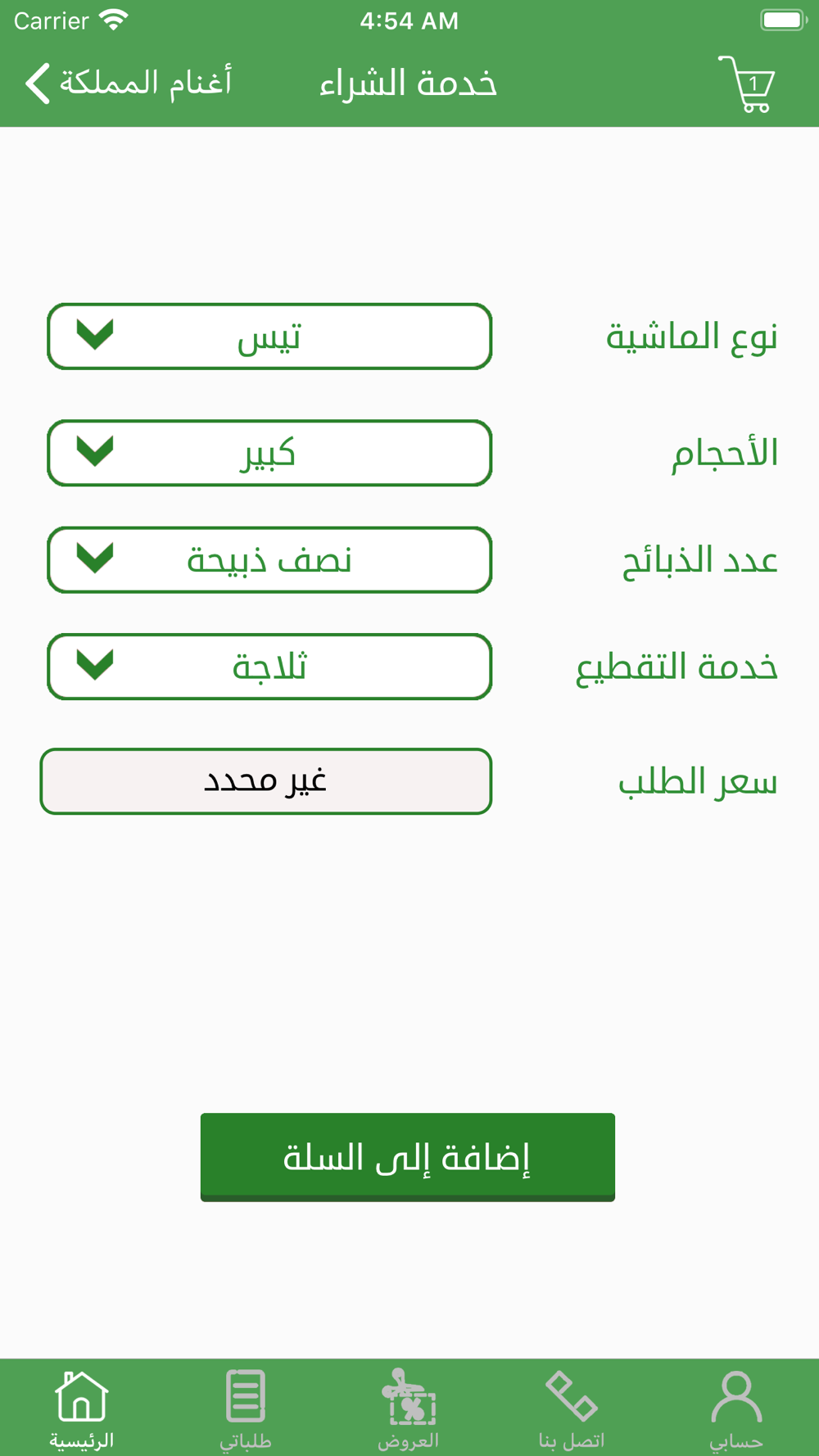The height and width of the screenshot is (1456, 819).
Task: Switch to the طلباتي tab label
Action: coord(245,1441)
